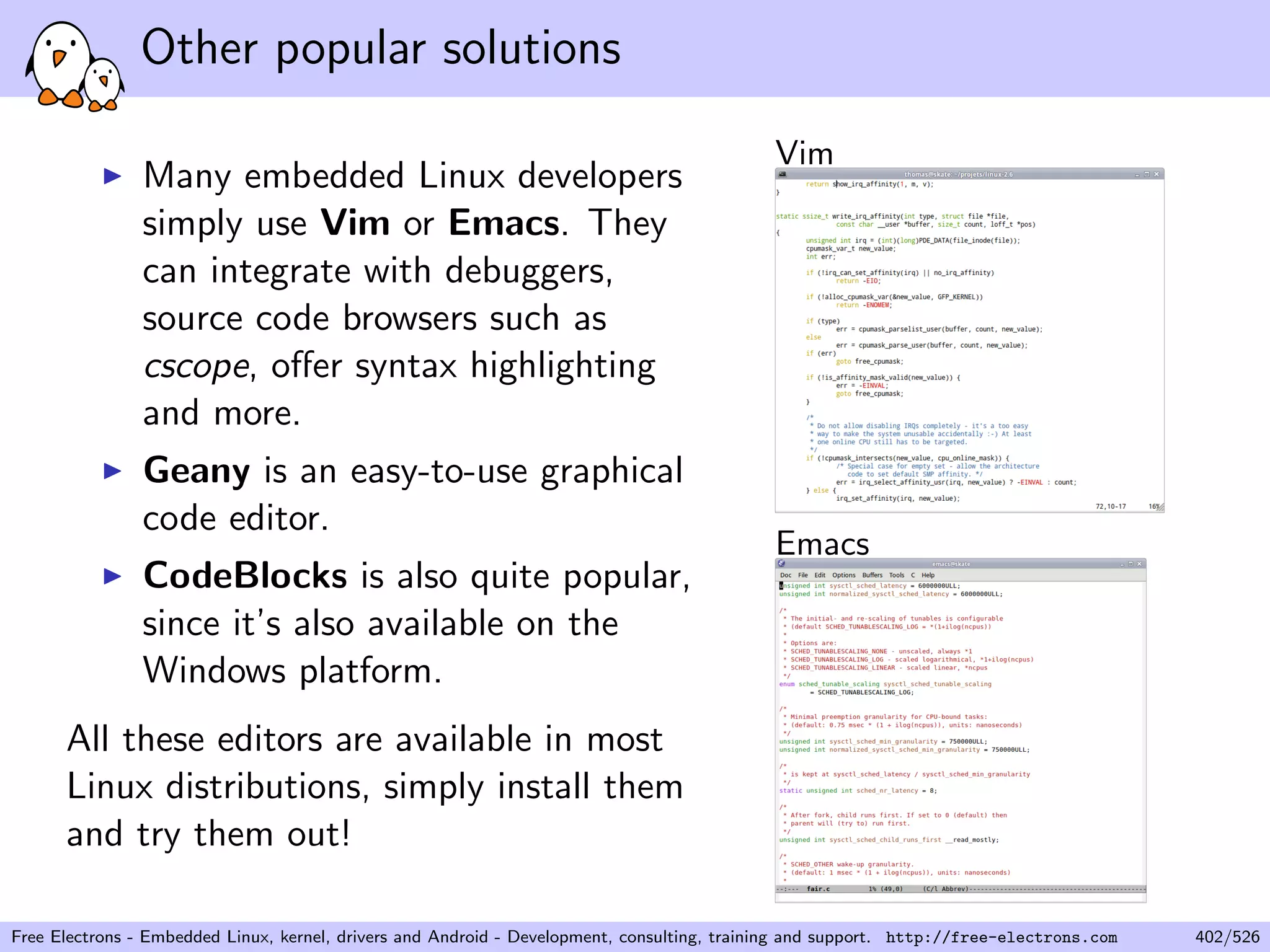Image resolution: width=1270 pixels, height=952 pixels.
Task: Click the Emacs screenshot thumbnail
Action: [961, 730]
